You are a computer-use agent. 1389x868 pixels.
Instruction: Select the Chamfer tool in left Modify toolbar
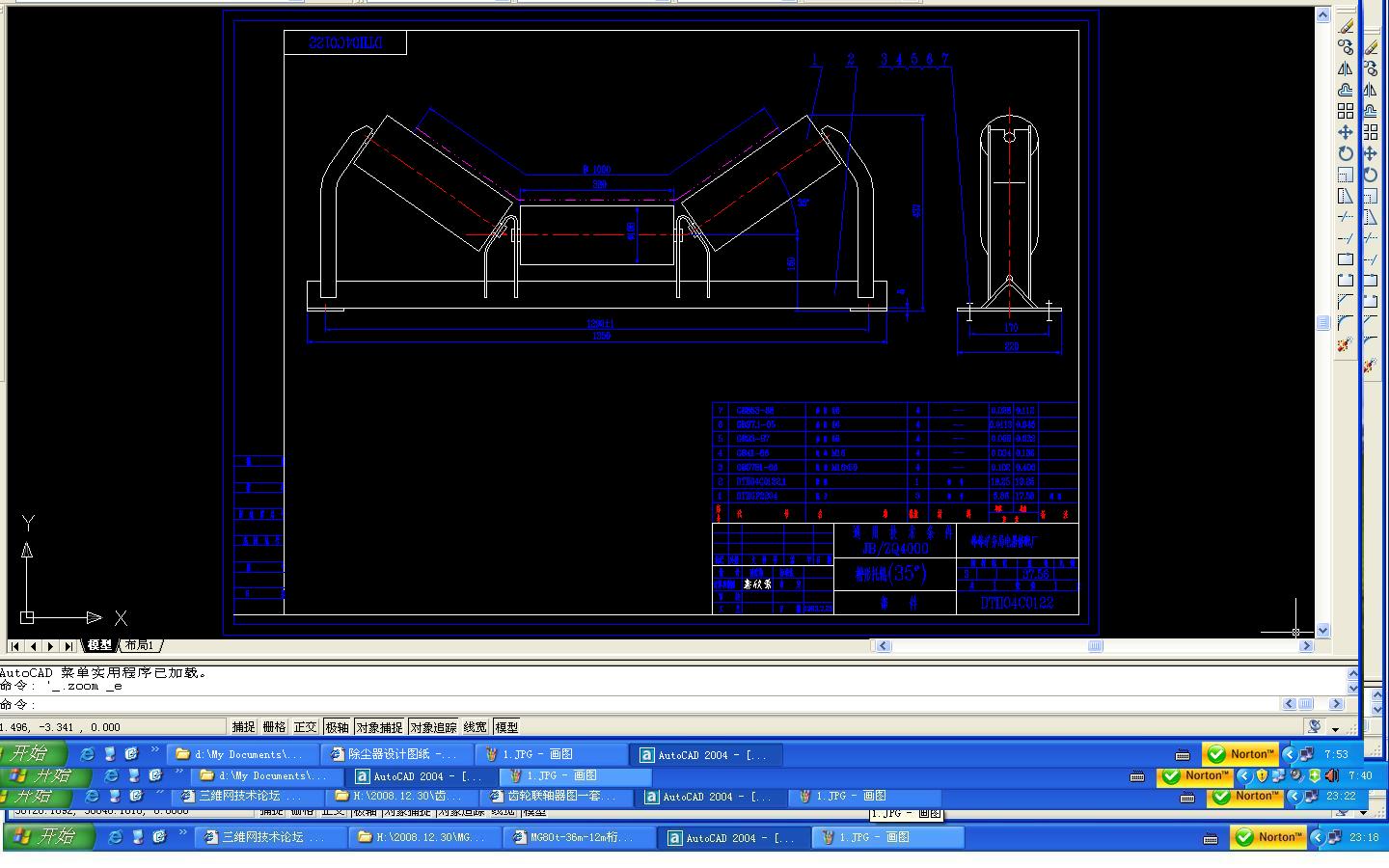click(1346, 302)
